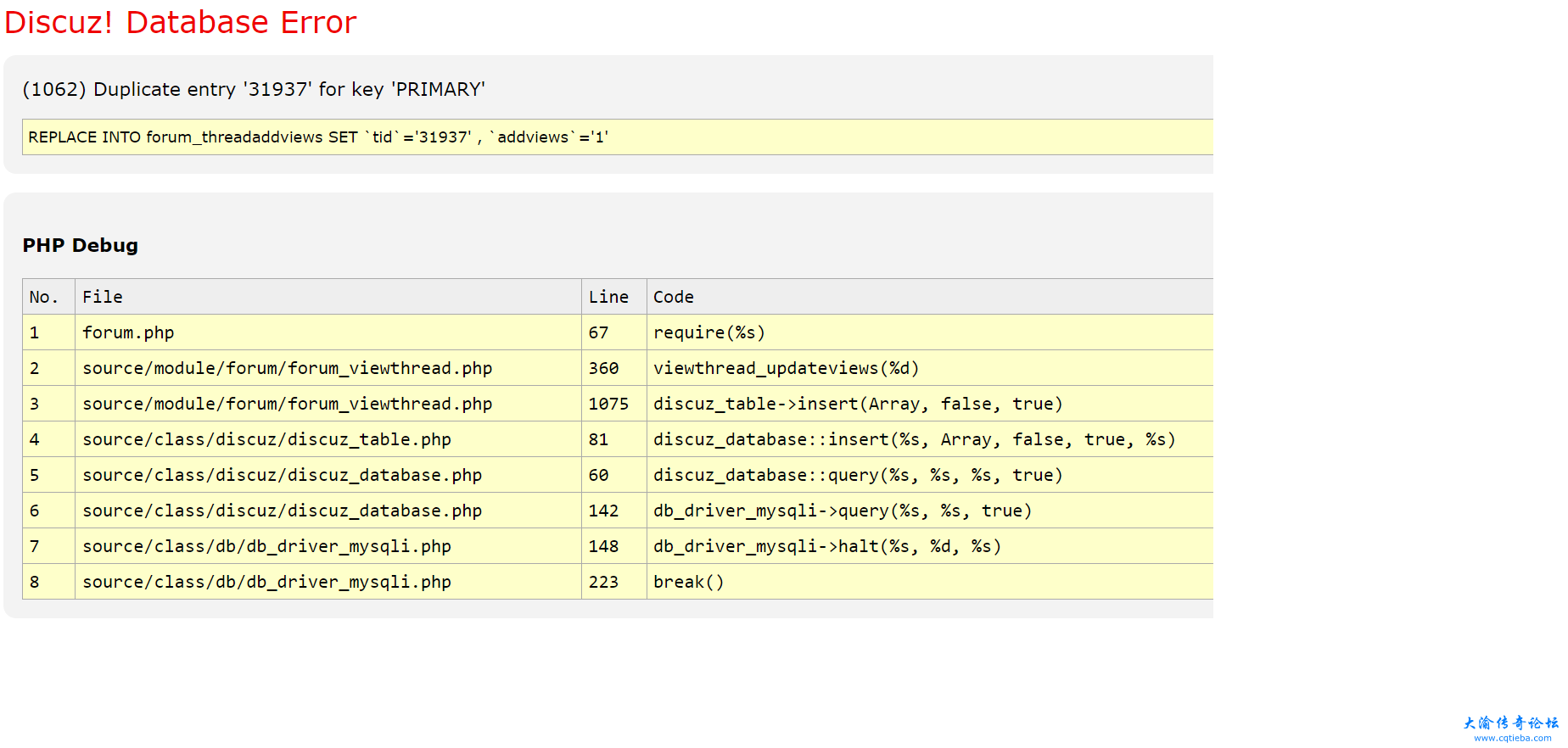Screen dimensions: 1568x748
Task: Select the 'Discuz! Database Error' heading
Action: (x=181, y=22)
